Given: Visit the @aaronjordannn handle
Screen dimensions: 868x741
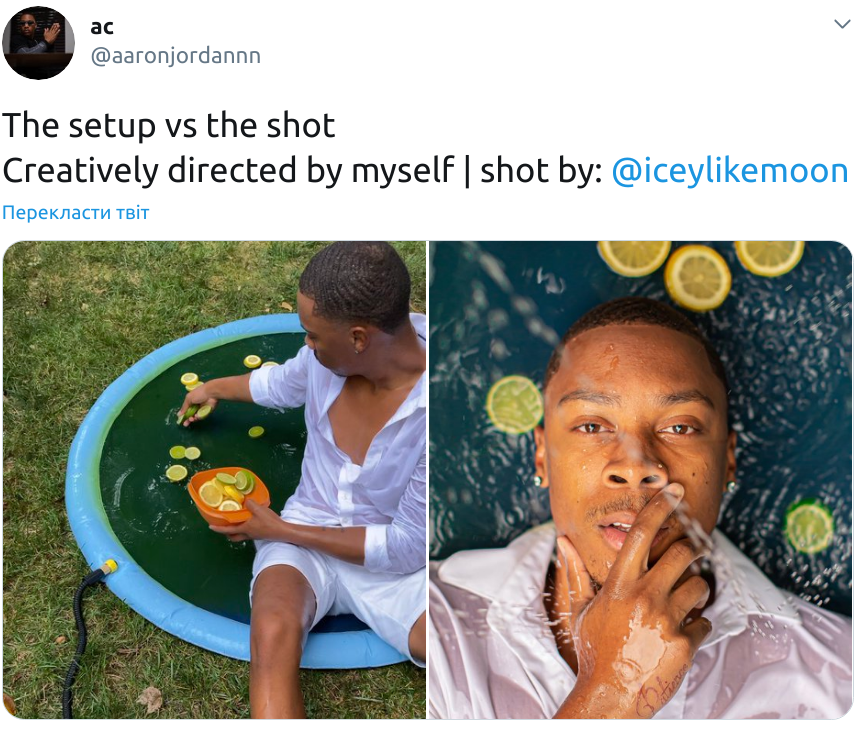Looking at the screenshot, I should click(176, 56).
